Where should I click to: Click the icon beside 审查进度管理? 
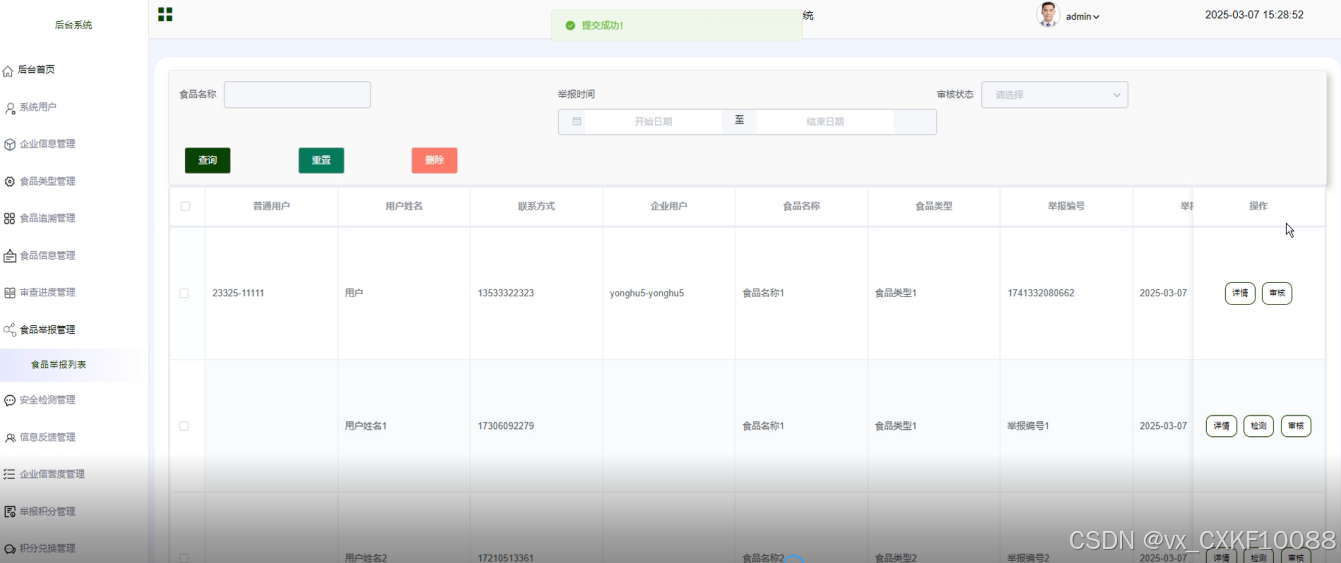click(10, 292)
